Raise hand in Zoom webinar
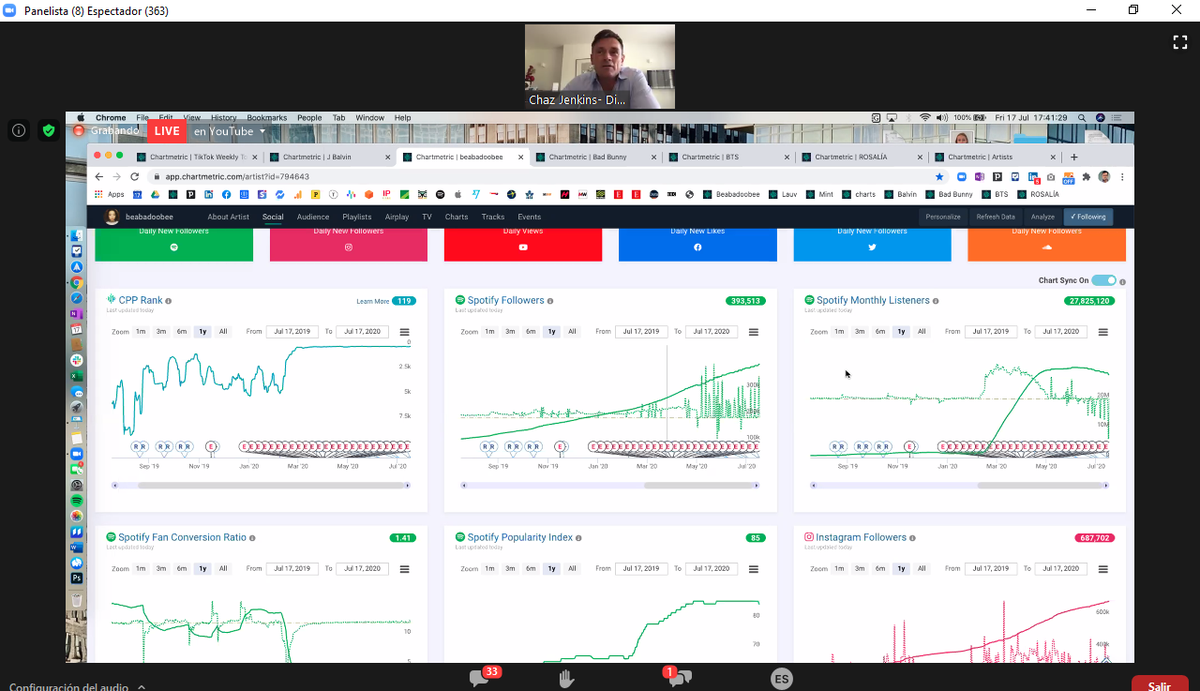 pos(565,679)
